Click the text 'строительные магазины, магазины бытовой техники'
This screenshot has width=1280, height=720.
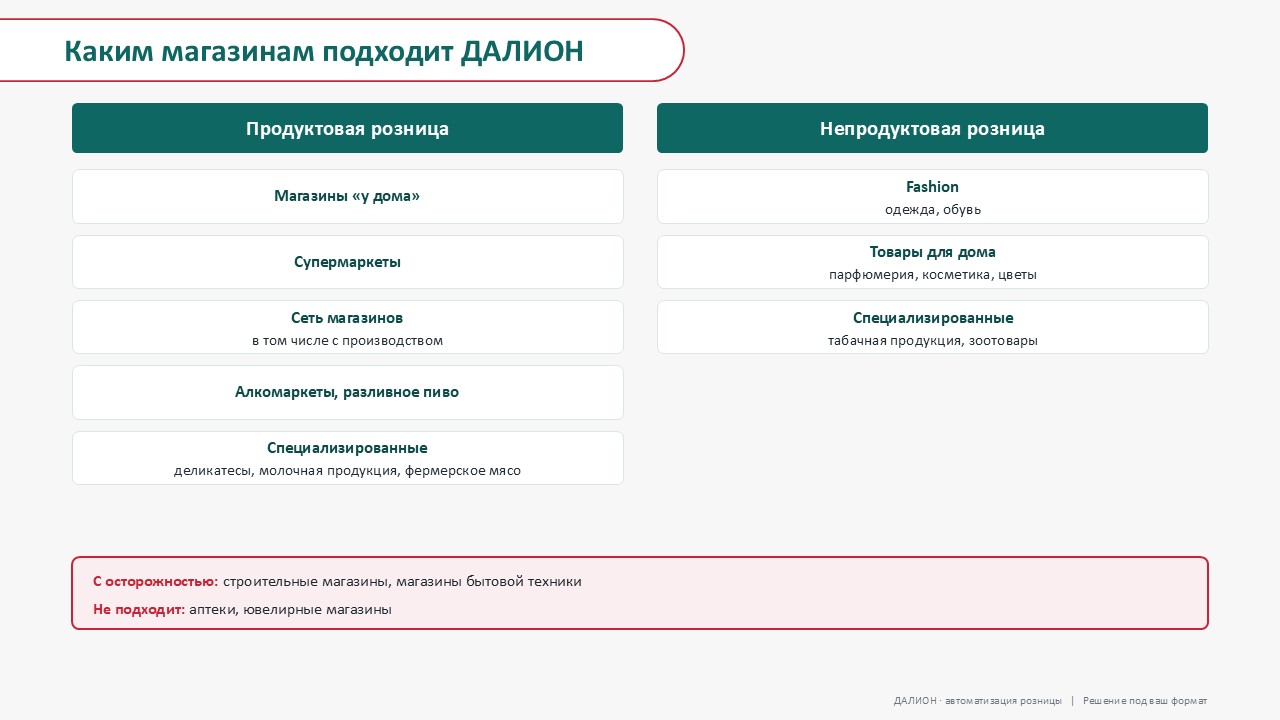click(x=402, y=581)
